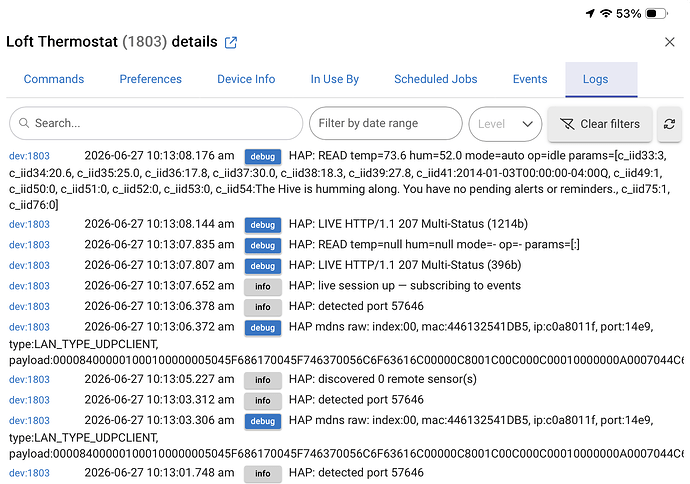Screen dimensions: 690x484
Task: Click the refresh logs icon button
Action: pyautogui.click(x=669, y=124)
